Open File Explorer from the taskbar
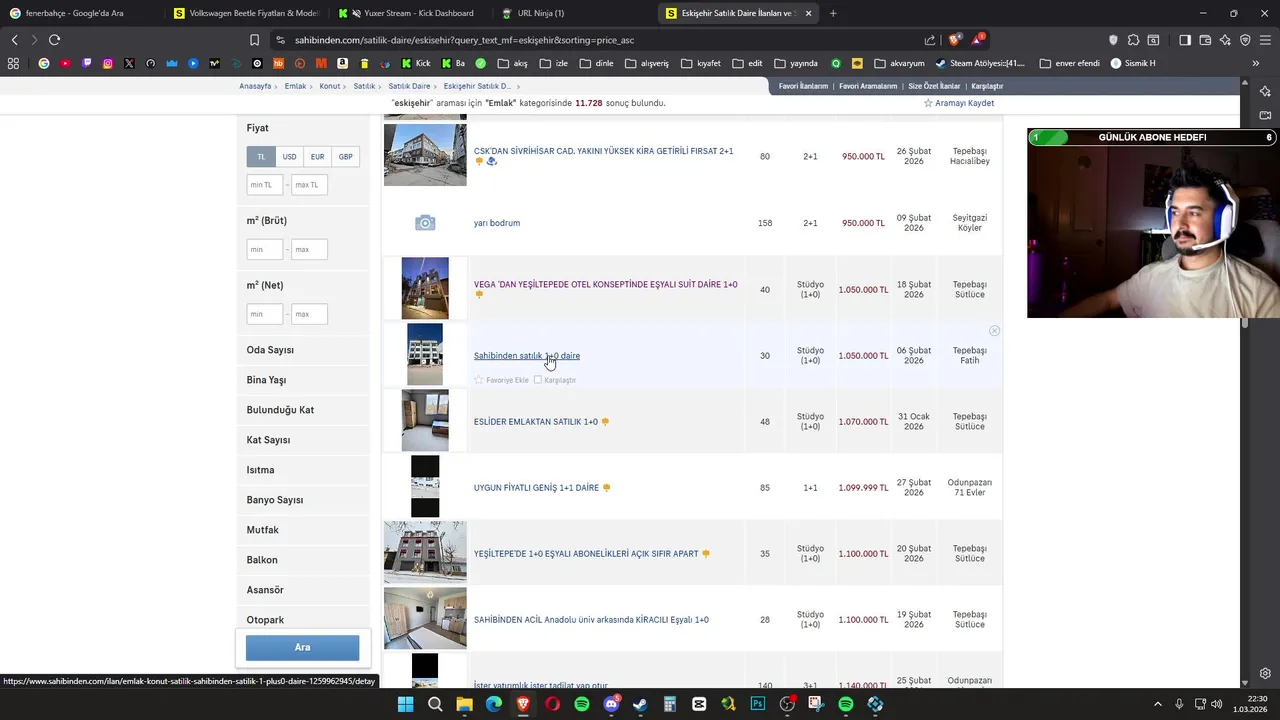The width and height of the screenshot is (1280, 720). (x=464, y=704)
